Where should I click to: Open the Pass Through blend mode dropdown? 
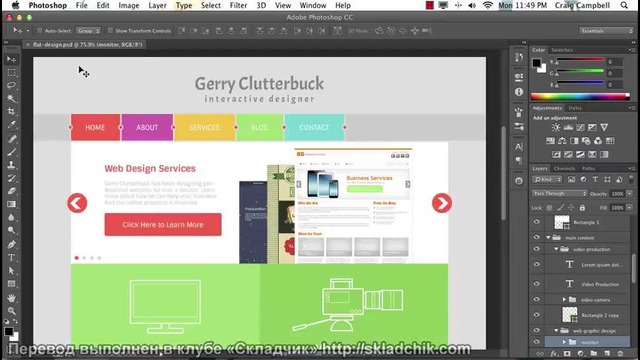click(x=559, y=193)
